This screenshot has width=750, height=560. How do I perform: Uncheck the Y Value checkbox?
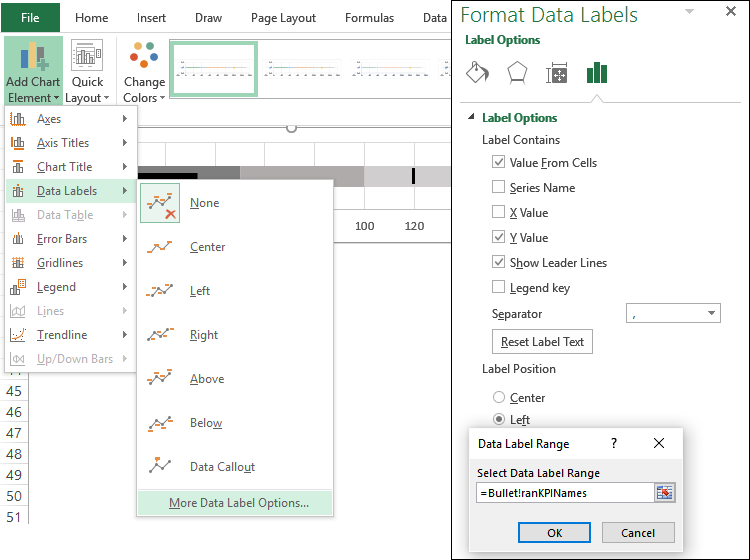click(x=498, y=236)
